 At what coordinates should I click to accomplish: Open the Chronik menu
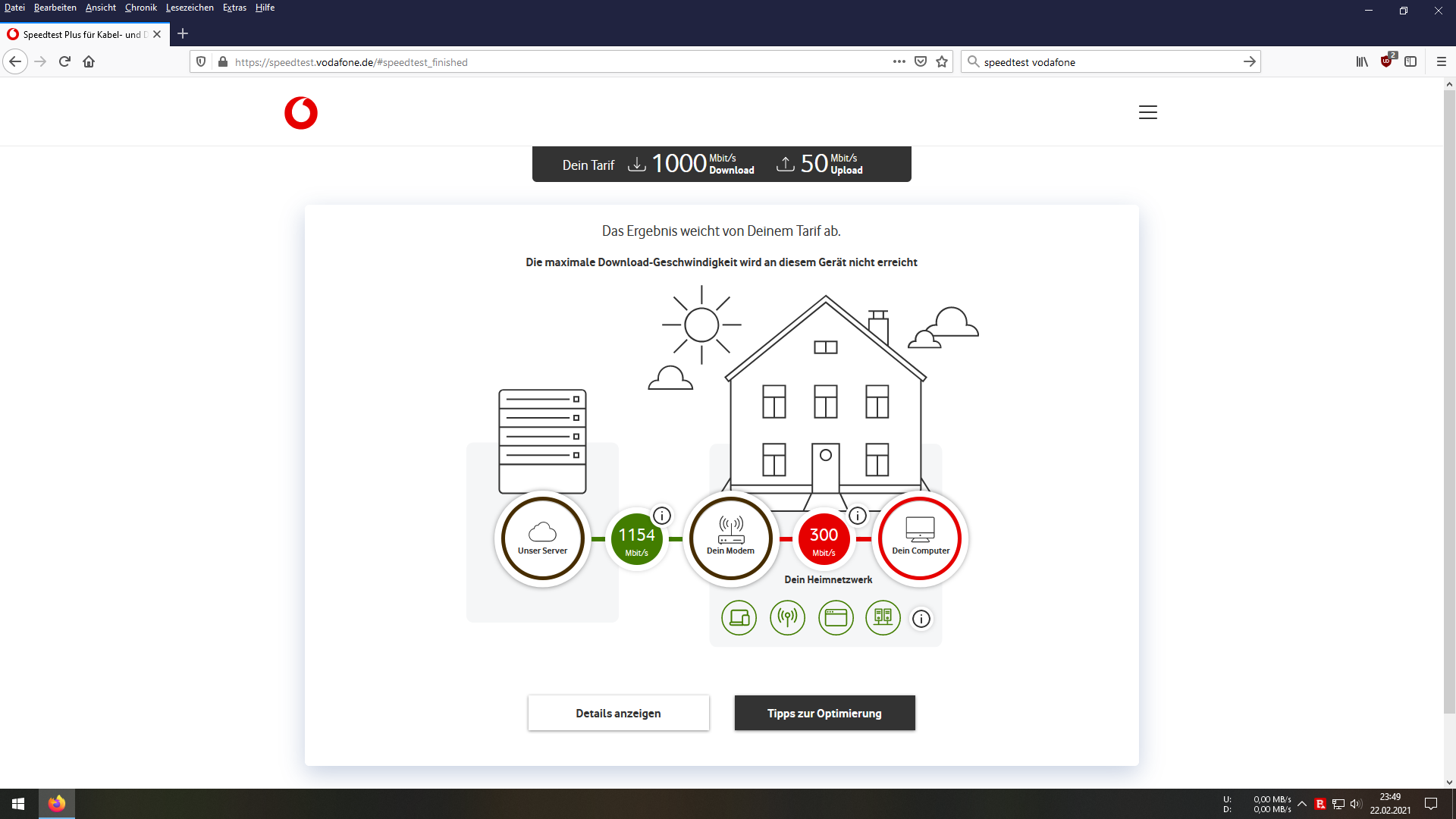coord(140,8)
